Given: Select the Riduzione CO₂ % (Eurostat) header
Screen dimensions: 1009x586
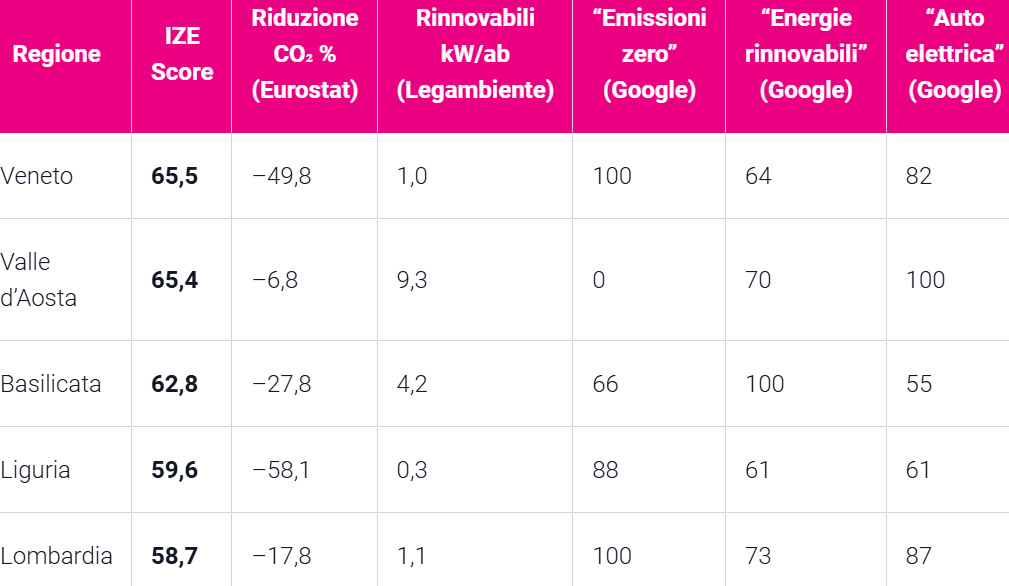Looking at the screenshot, I should pyautogui.click(x=304, y=54).
